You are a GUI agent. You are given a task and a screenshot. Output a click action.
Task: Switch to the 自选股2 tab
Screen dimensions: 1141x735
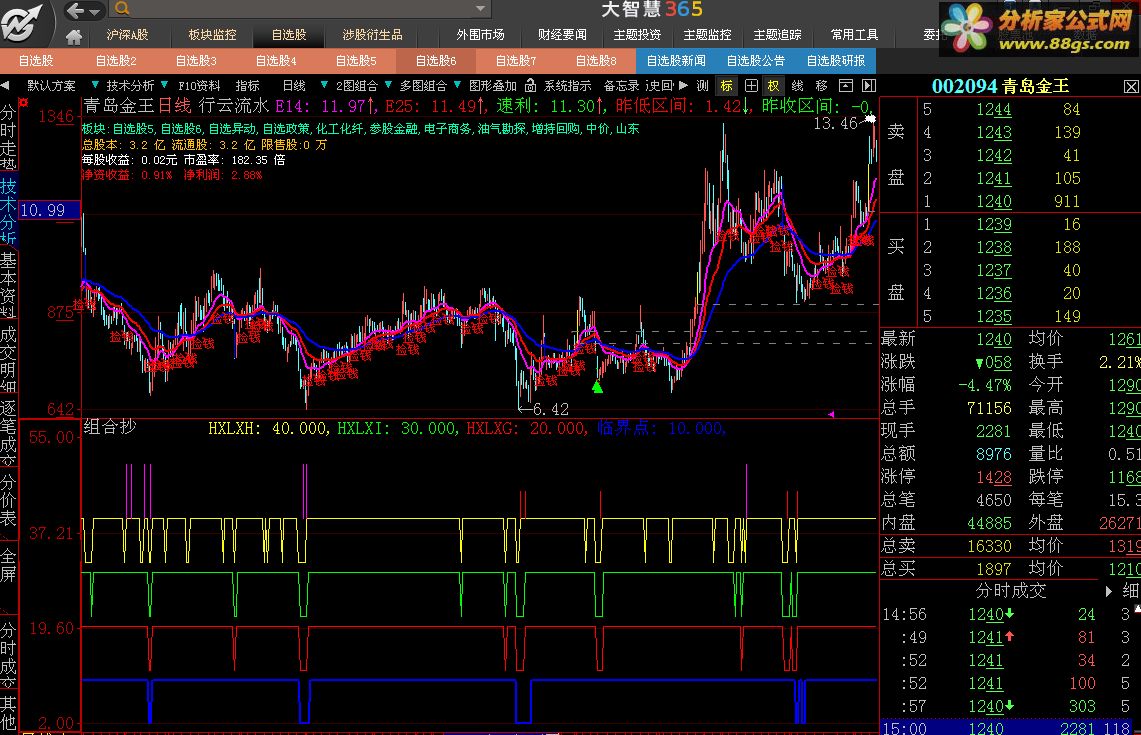(x=116, y=61)
